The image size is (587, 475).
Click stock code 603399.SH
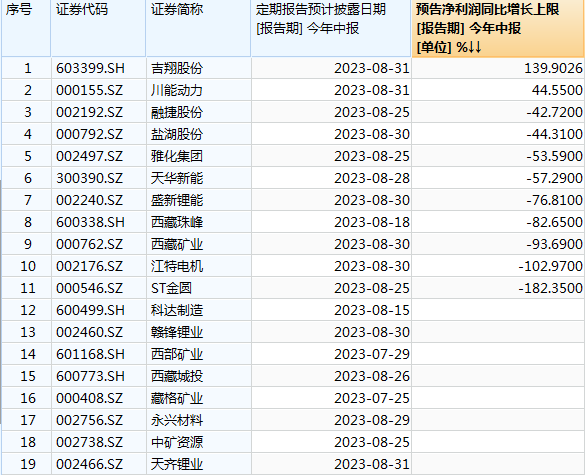(x=90, y=68)
